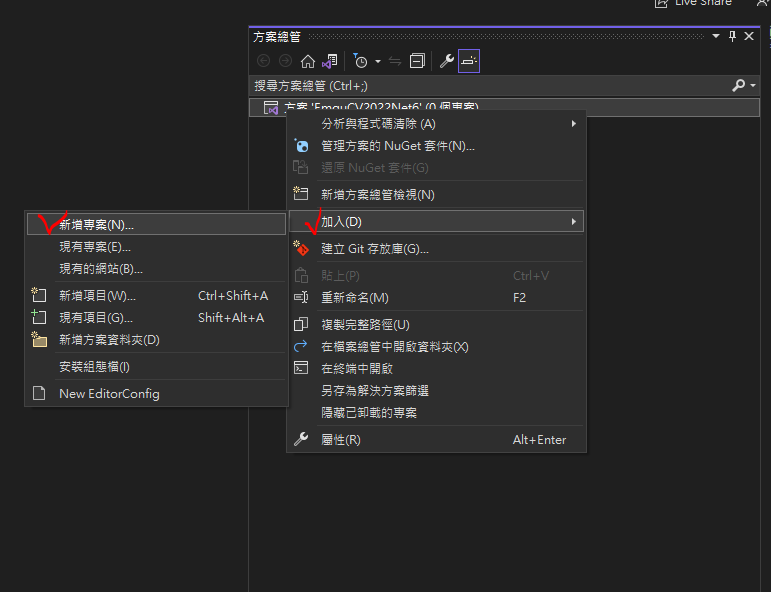
Task: Open the window position dropdown of 方案總管
Action: [x=716, y=36]
